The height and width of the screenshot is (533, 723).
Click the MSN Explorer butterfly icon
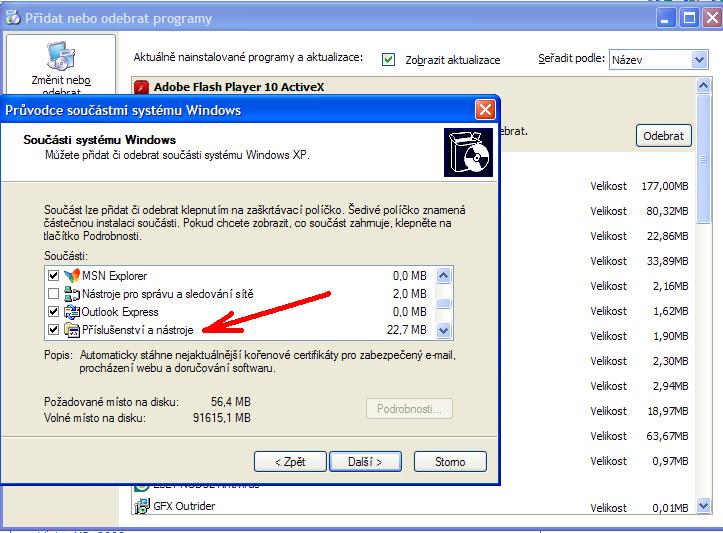pyautogui.click(x=72, y=276)
